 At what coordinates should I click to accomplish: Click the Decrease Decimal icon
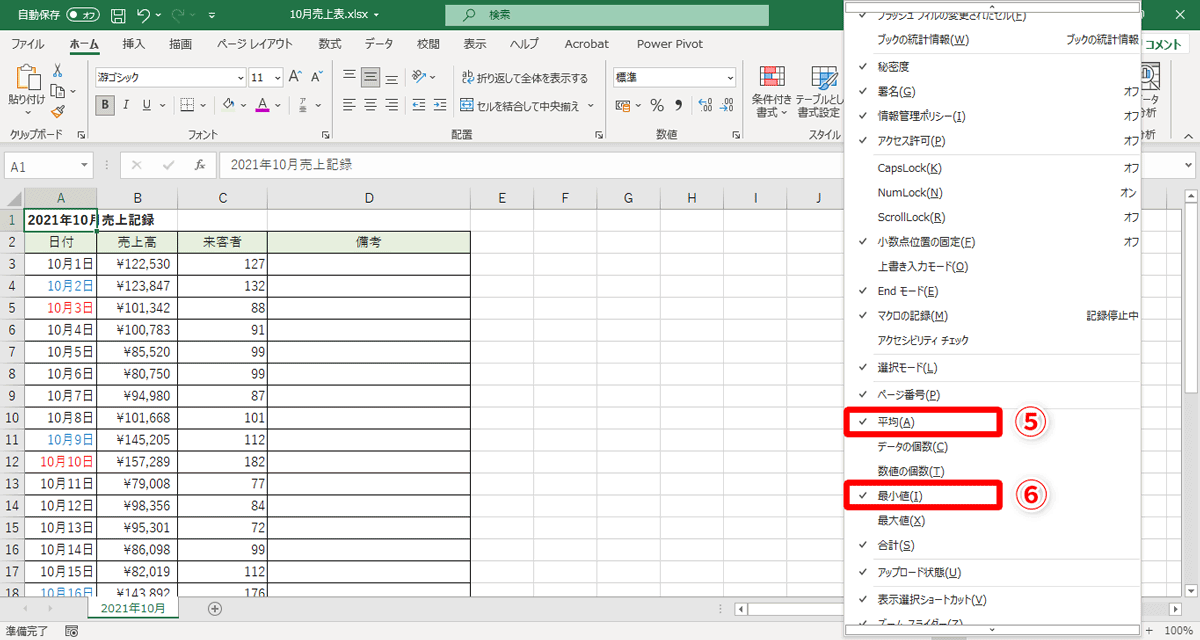pyautogui.click(x=726, y=105)
